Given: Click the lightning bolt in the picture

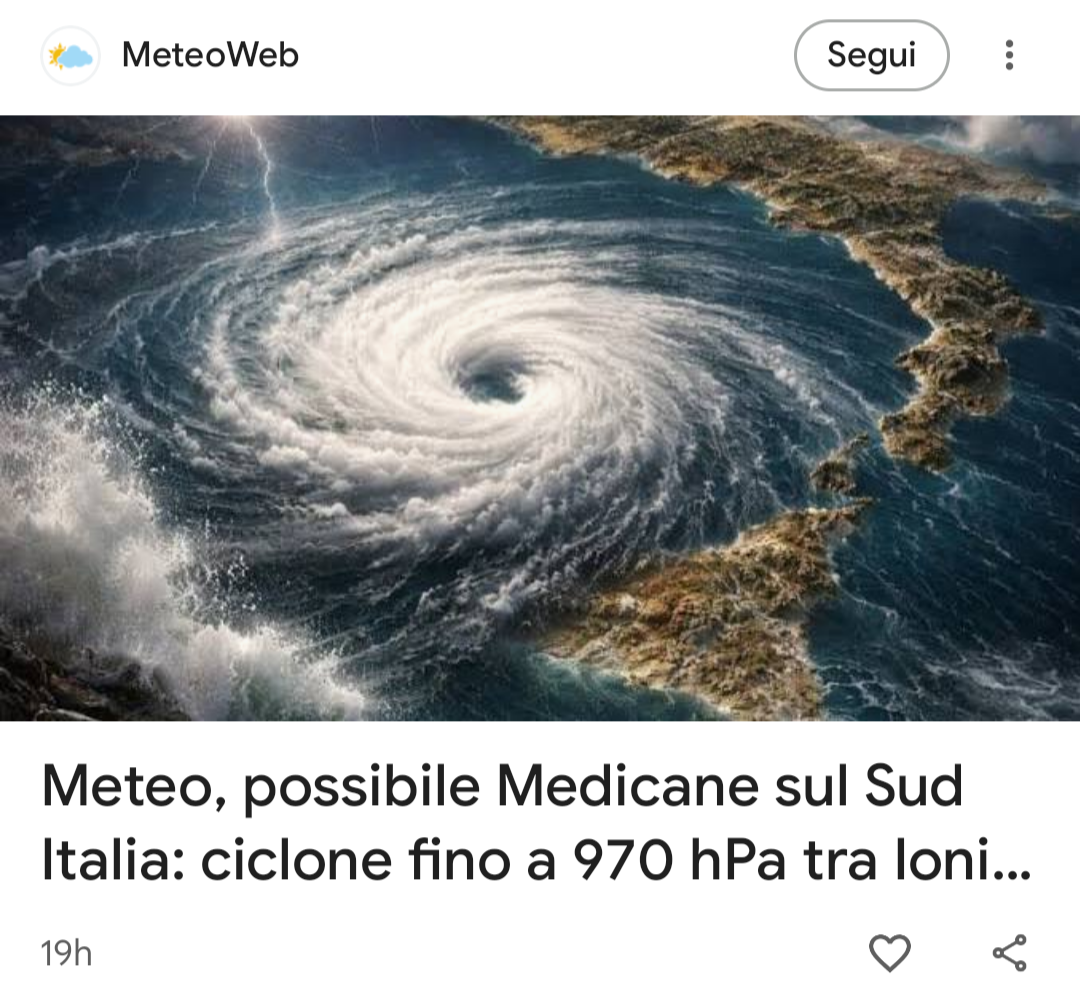Looking at the screenshot, I should 262,176.
